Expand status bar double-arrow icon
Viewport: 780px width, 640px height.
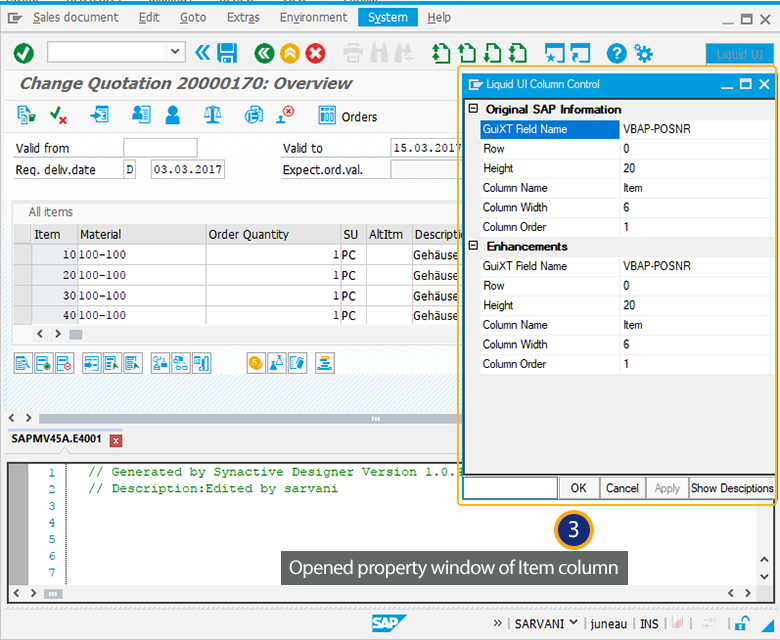(497, 623)
